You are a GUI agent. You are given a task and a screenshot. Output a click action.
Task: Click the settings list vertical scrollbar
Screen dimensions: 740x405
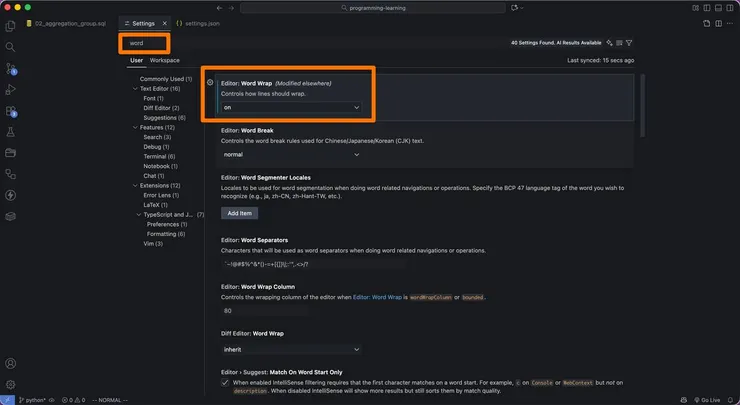pyautogui.click(x=642, y=105)
